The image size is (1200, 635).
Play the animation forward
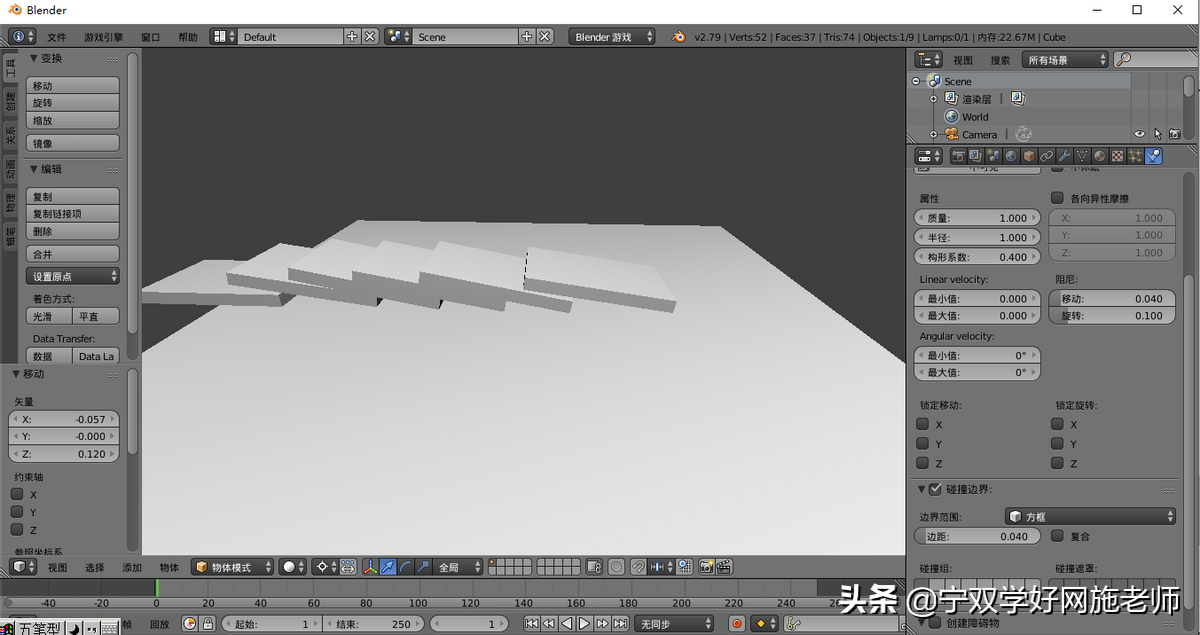[x=585, y=624]
